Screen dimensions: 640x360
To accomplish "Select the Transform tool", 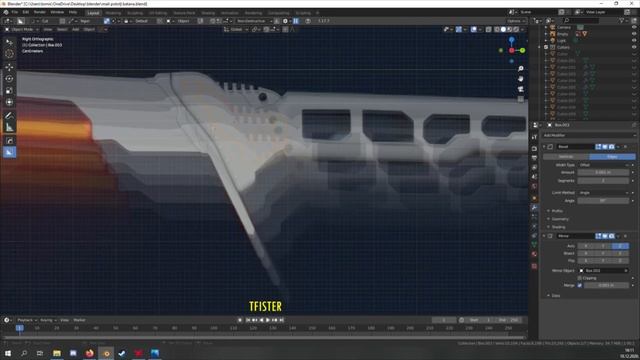I will coord(9,102).
